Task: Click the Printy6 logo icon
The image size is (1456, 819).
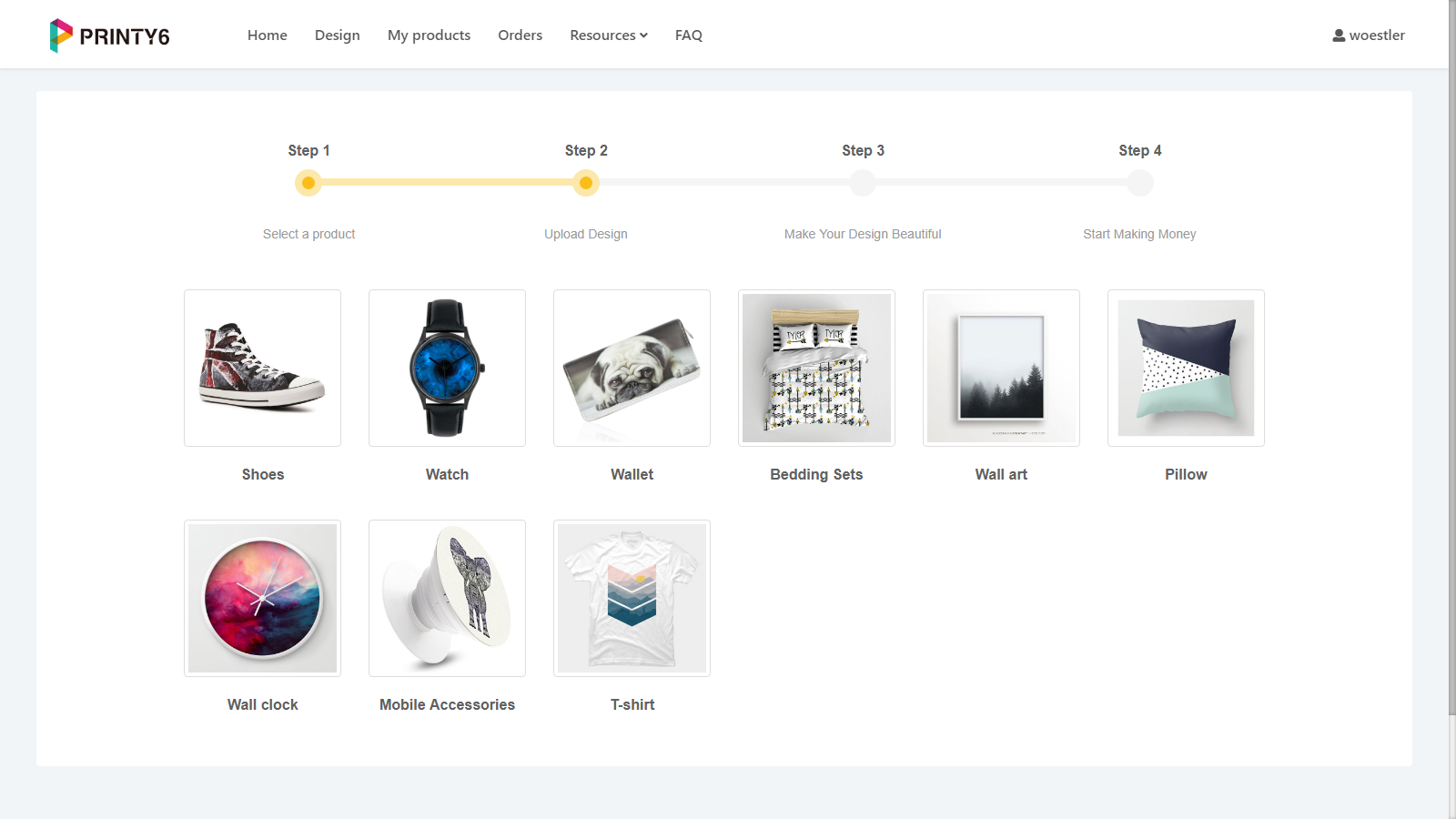Action: [x=60, y=34]
